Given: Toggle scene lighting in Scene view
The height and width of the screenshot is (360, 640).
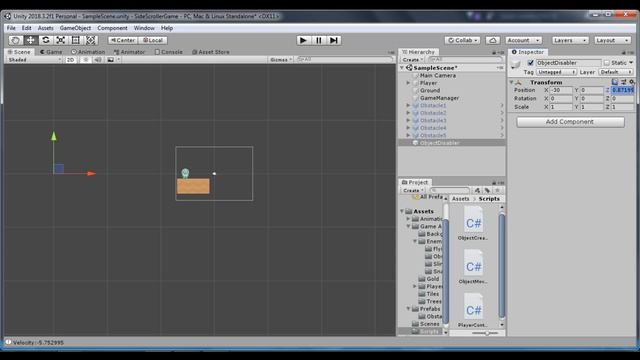Looking at the screenshot, I should coord(86,60).
